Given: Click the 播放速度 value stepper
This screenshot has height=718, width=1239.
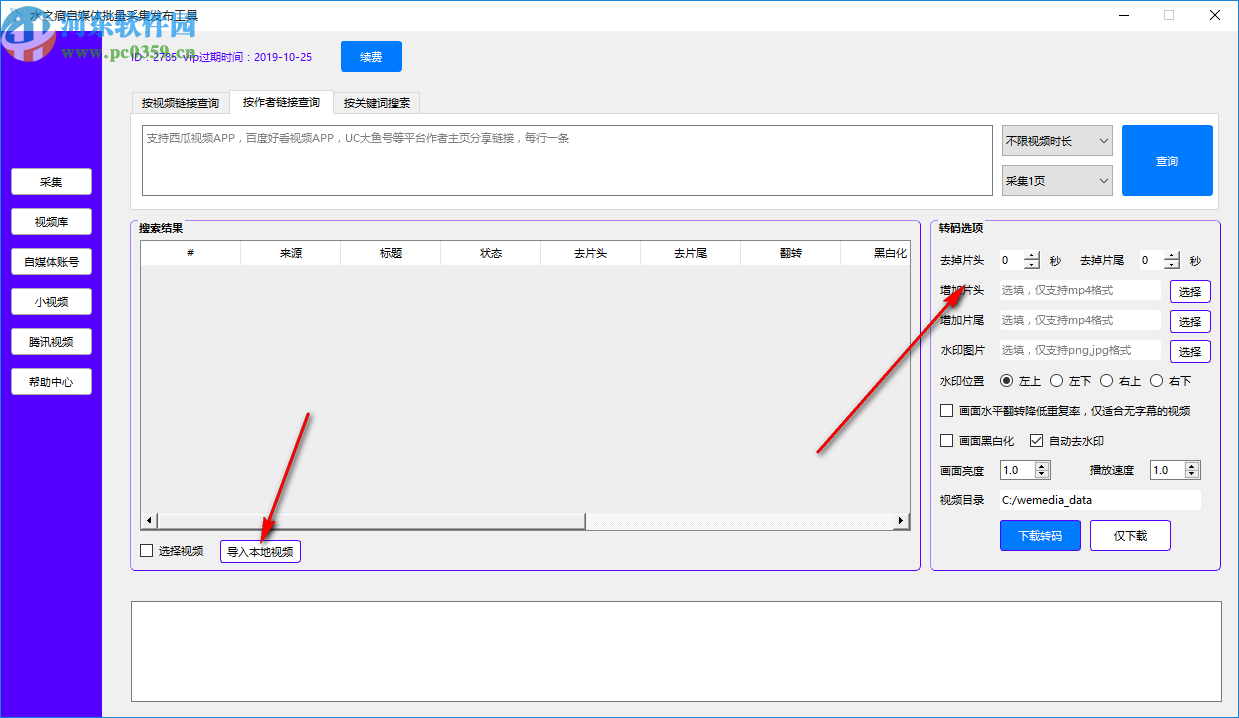Looking at the screenshot, I should point(1175,470).
